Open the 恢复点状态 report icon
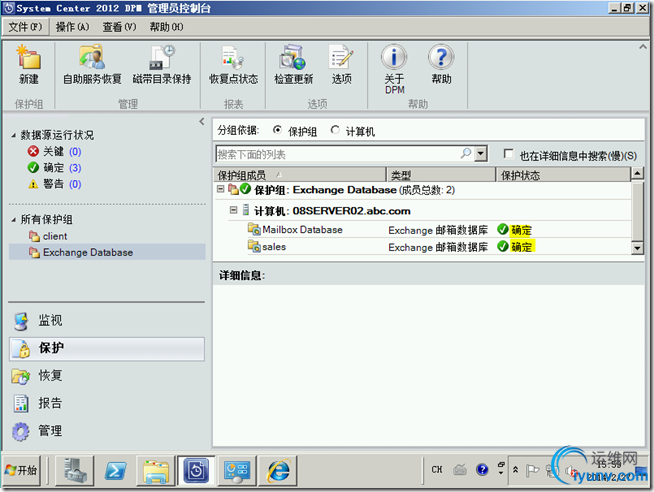 [x=233, y=57]
